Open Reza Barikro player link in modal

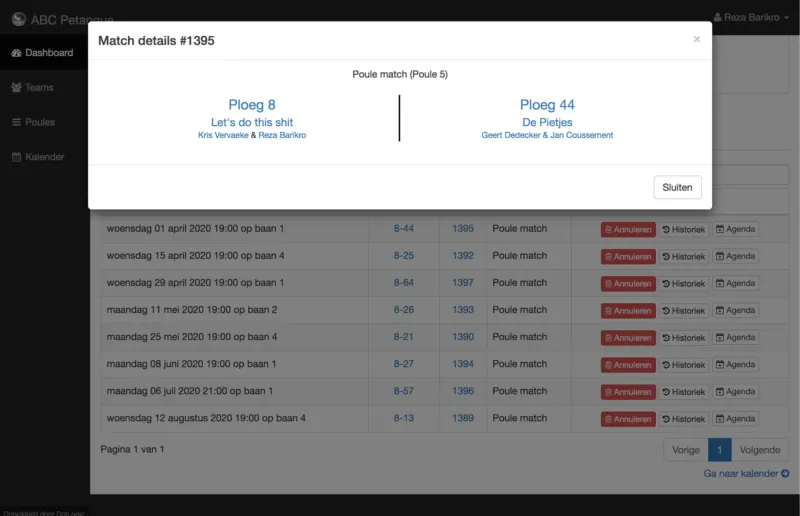click(282, 135)
